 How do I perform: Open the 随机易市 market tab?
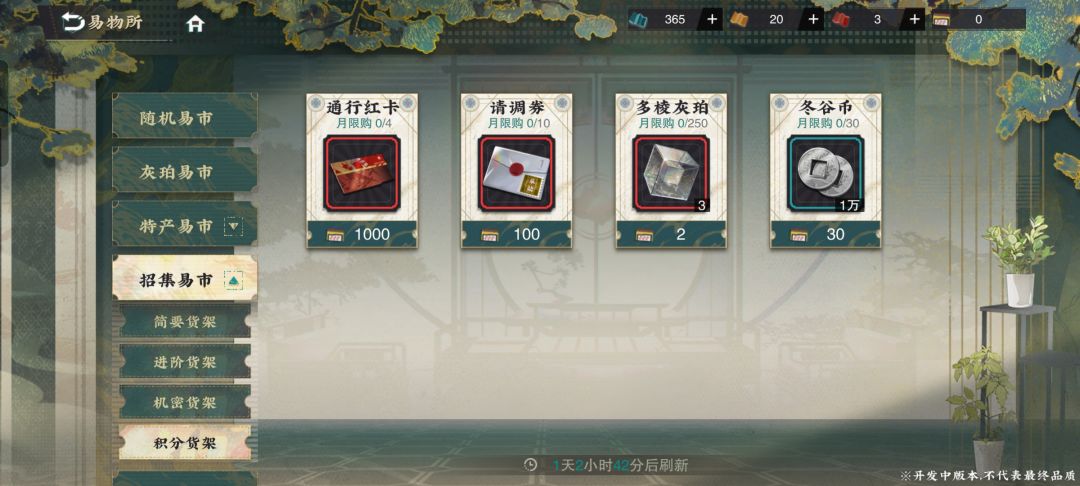tap(185, 118)
